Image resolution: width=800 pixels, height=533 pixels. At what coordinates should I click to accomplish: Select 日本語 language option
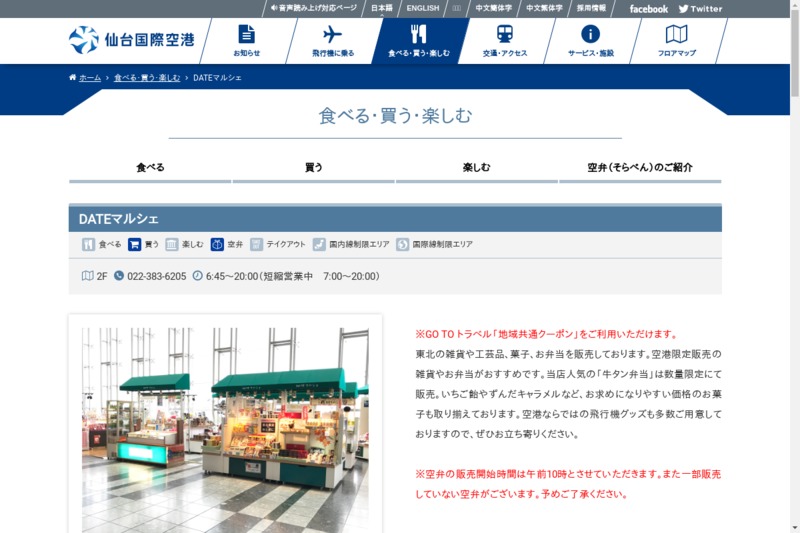coord(381,8)
